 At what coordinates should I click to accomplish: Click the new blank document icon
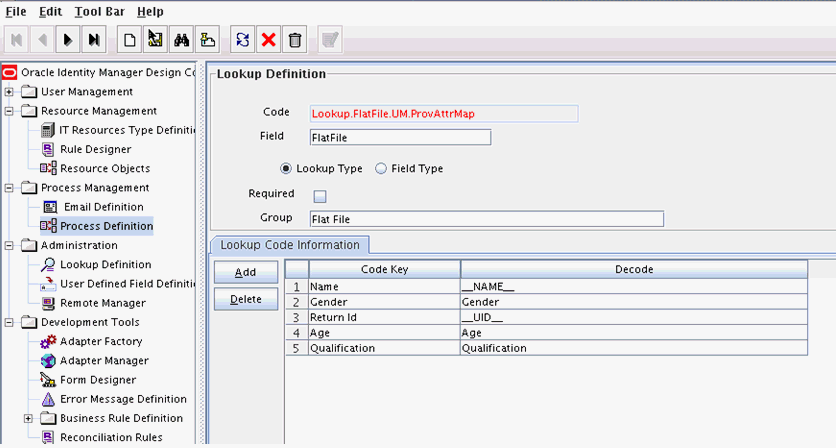pos(128,40)
